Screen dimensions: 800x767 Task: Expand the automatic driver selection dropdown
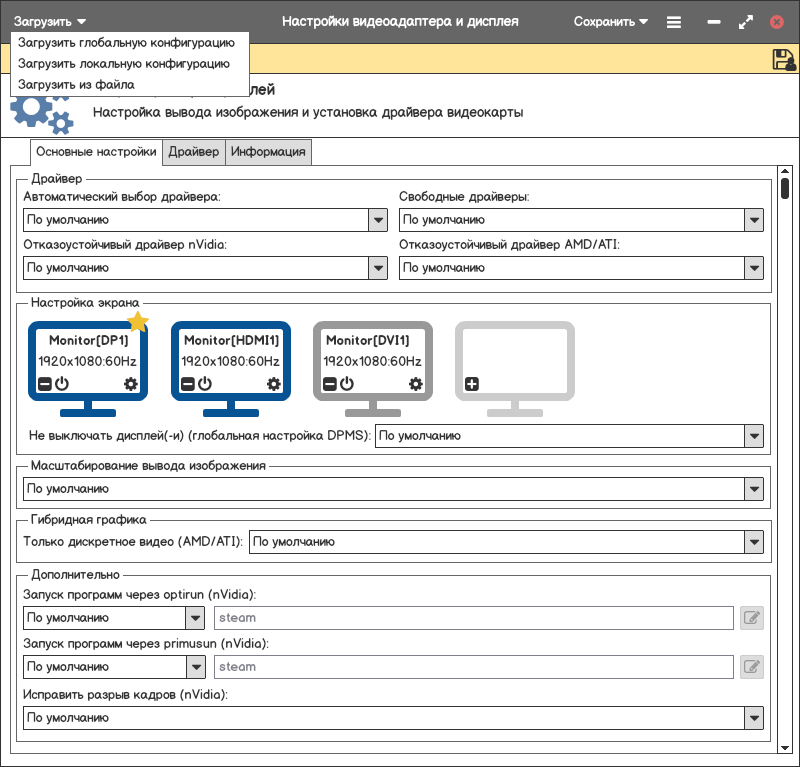tap(378, 220)
